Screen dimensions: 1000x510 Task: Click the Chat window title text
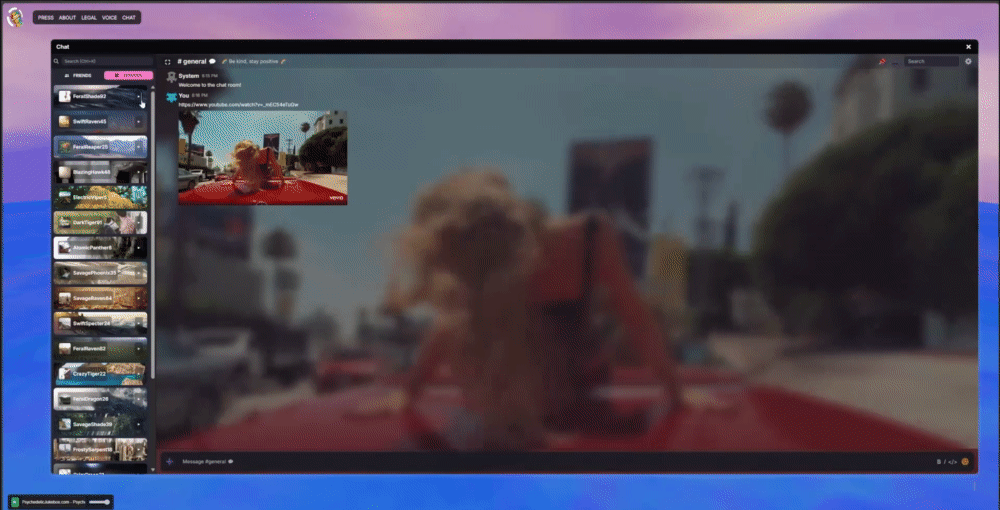click(x=62, y=47)
